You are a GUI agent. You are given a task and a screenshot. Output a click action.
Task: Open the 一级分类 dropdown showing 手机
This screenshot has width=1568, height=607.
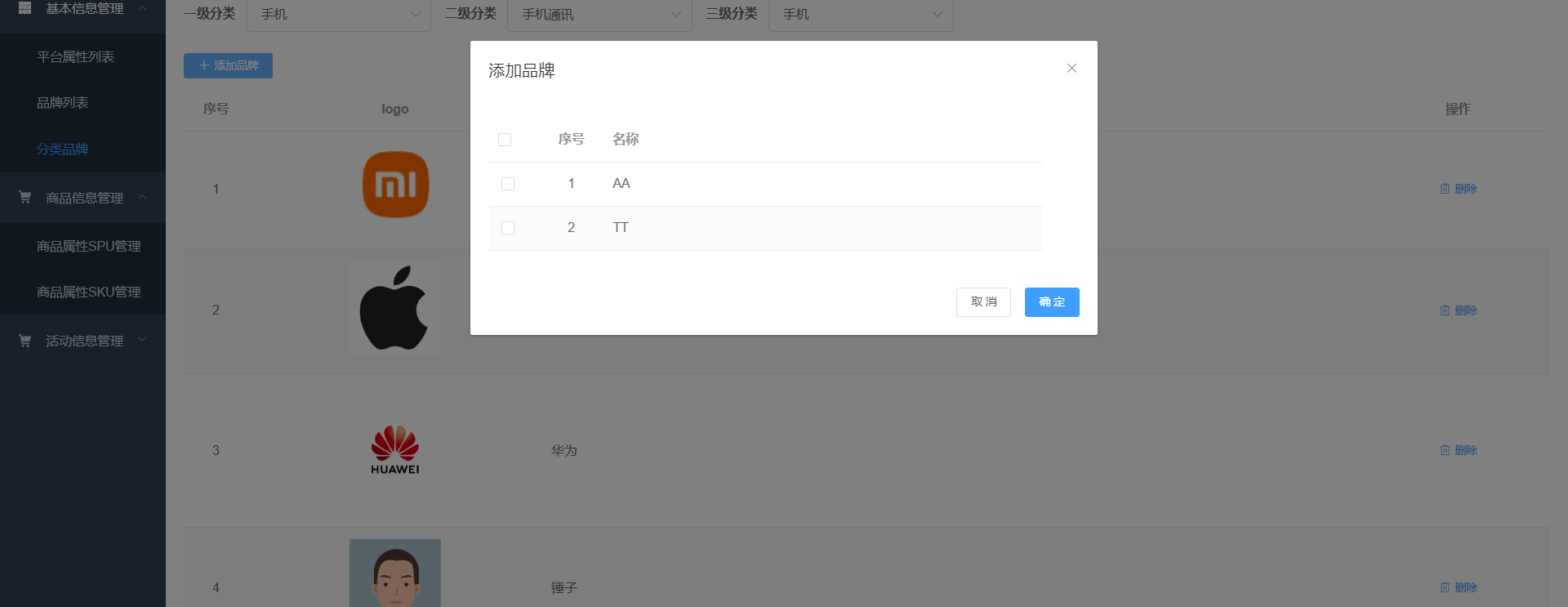(x=339, y=15)
